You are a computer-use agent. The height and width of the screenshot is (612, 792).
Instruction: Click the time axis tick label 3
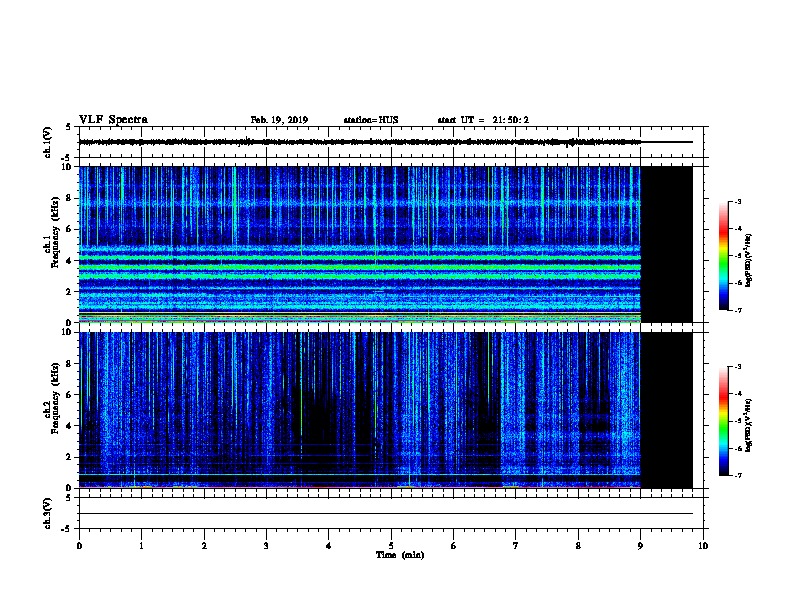click(266, 546)
